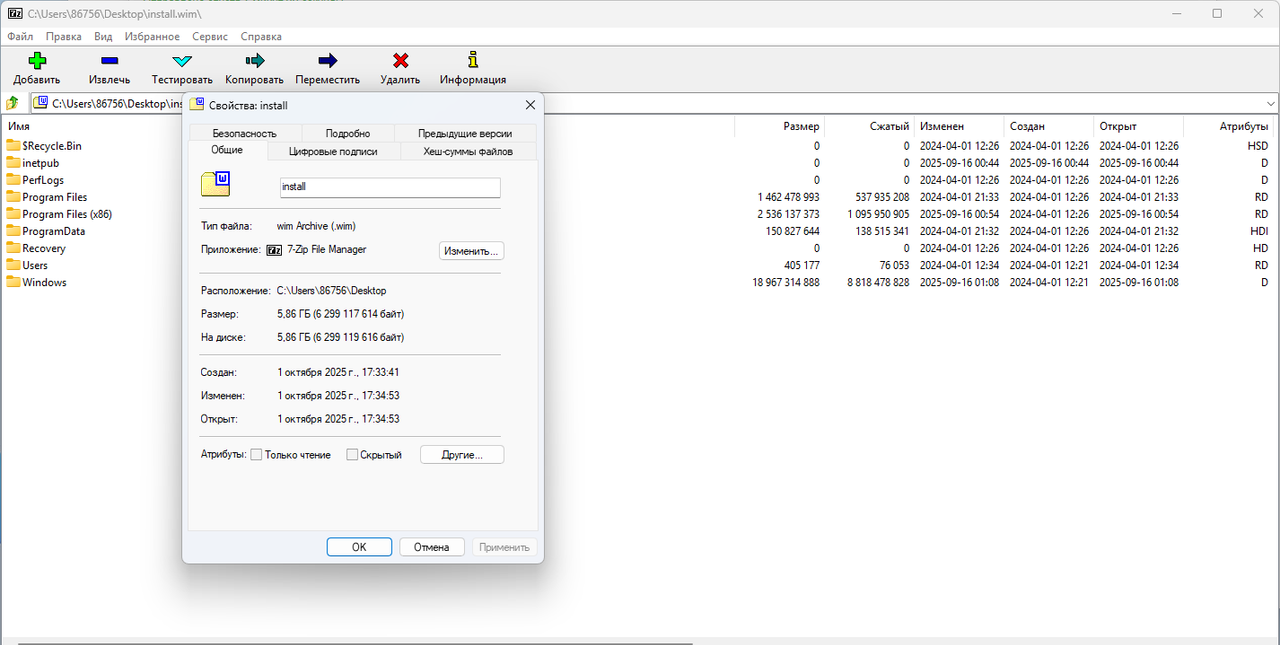Screen dimensions: 1280x645
Task: Click the 7-Zip application icon in title bar
Action: pos(15,14)
